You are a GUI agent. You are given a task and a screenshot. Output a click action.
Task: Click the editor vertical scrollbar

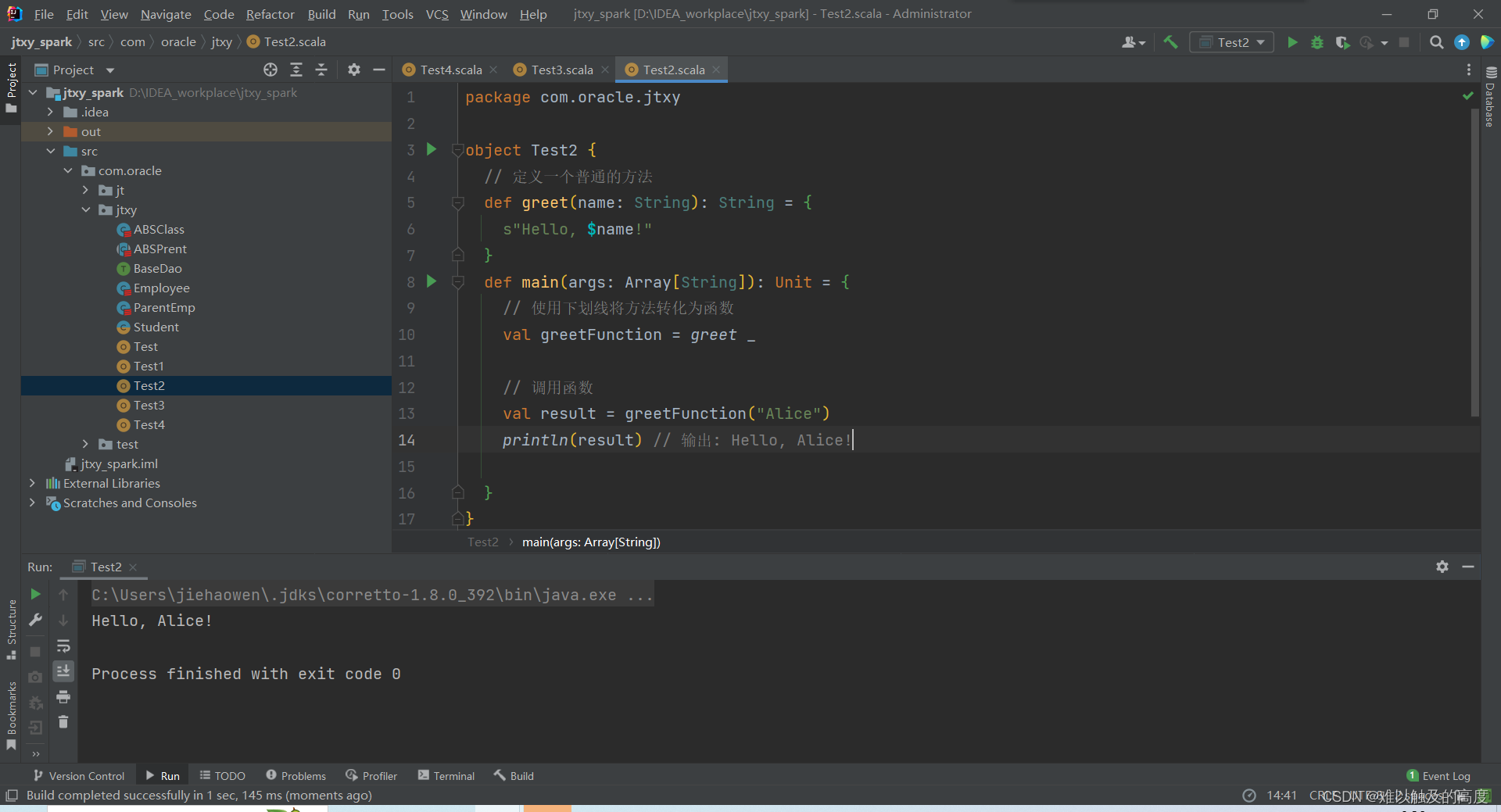click(1474, 262)
